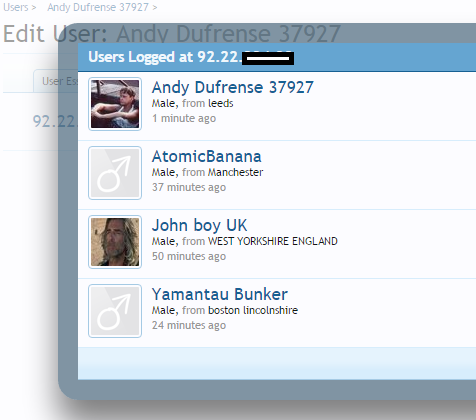The image size is (476, 420).
Task: Click the Manchester location link
Action: [x=235, y=172]
